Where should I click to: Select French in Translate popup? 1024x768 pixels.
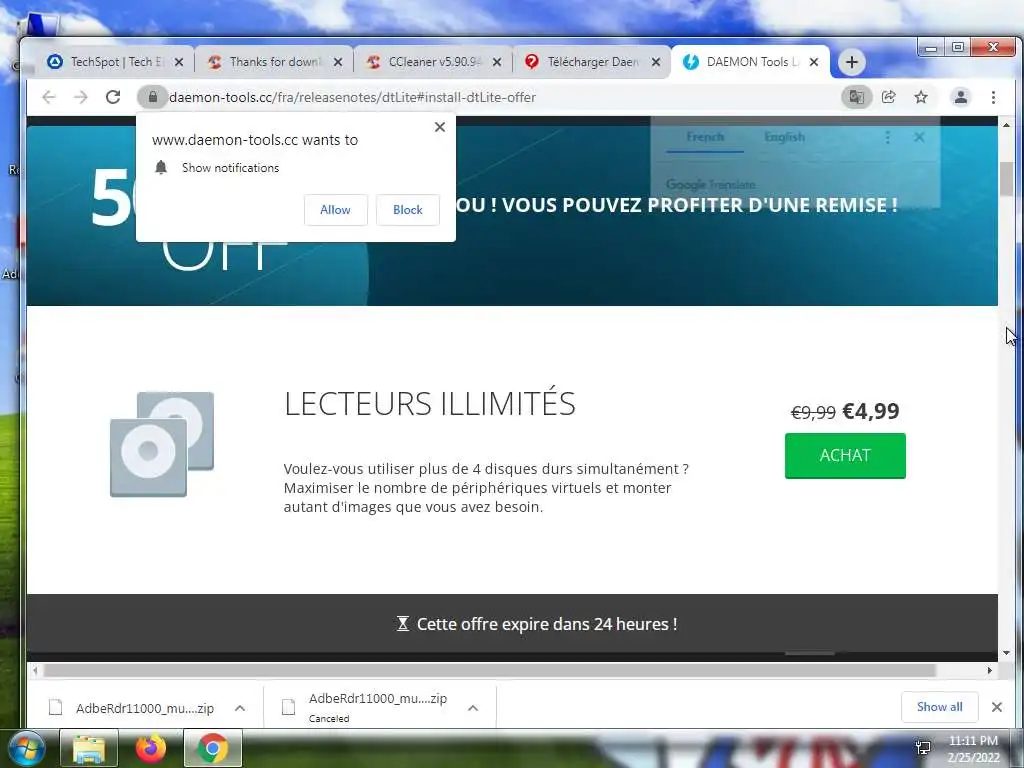tap(705, 137)
